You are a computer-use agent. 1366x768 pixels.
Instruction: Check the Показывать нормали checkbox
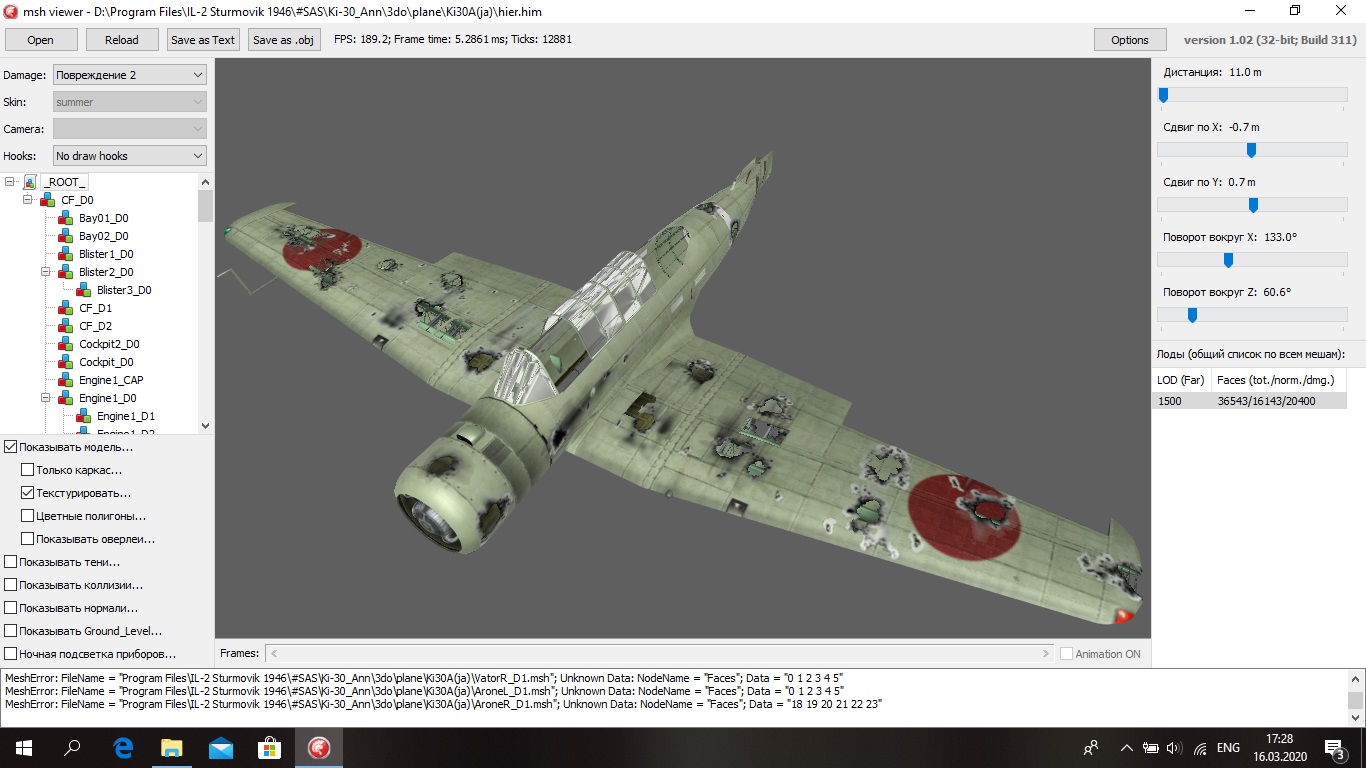[11, 608]
